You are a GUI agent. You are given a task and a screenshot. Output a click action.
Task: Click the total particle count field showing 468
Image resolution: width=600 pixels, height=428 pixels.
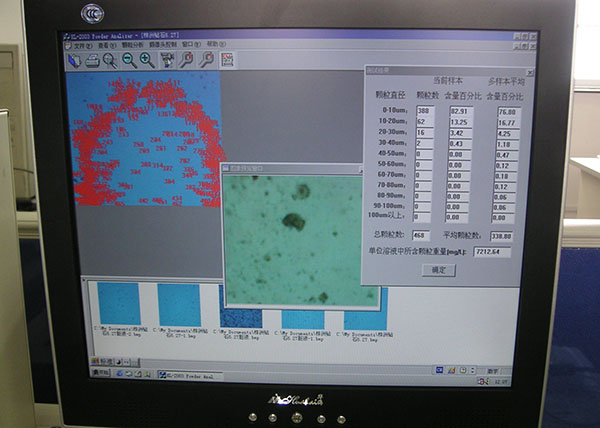[x=425, y=236]
